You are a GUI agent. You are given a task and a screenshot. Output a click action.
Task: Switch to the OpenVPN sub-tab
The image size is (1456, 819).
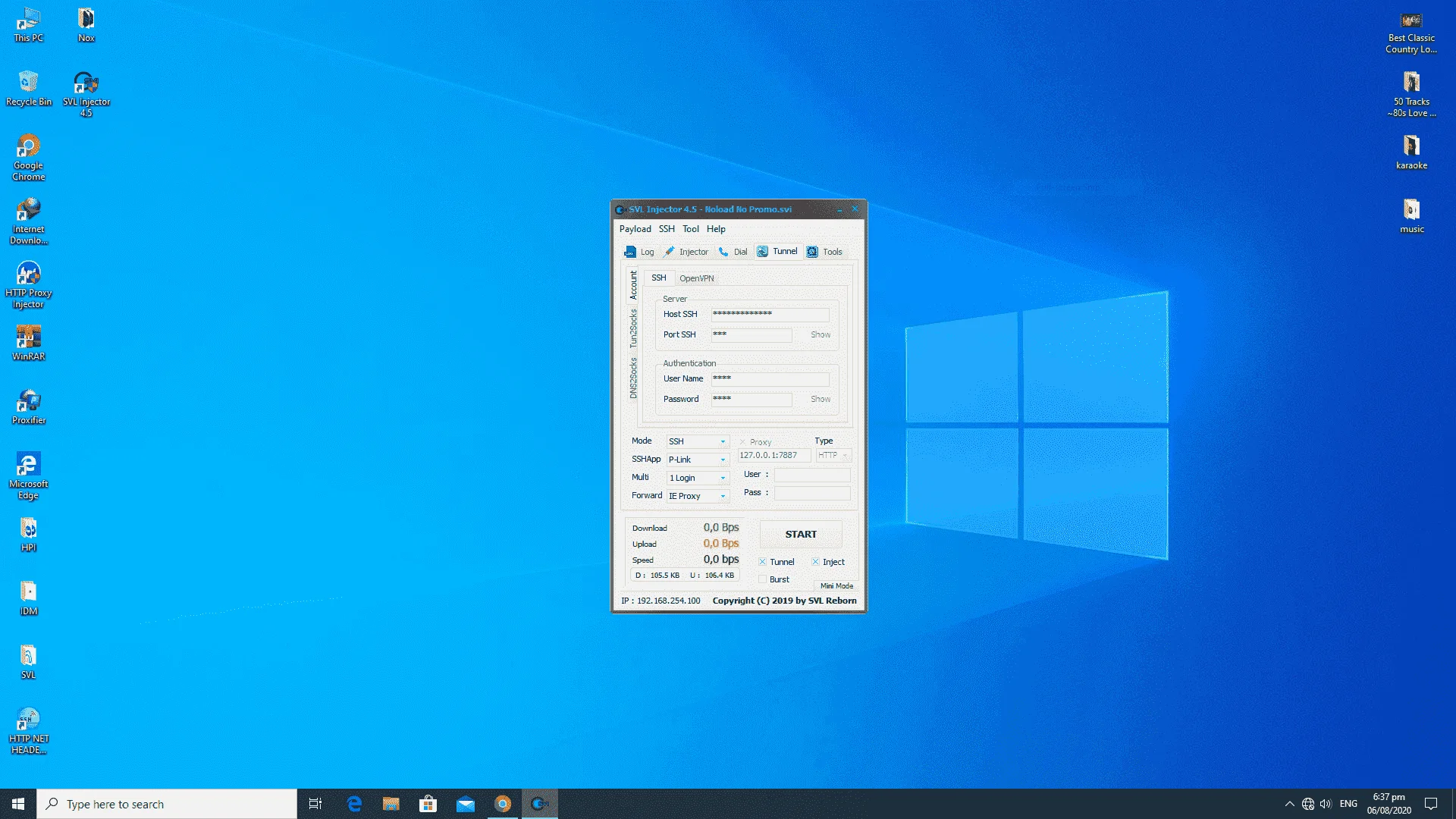696,278
